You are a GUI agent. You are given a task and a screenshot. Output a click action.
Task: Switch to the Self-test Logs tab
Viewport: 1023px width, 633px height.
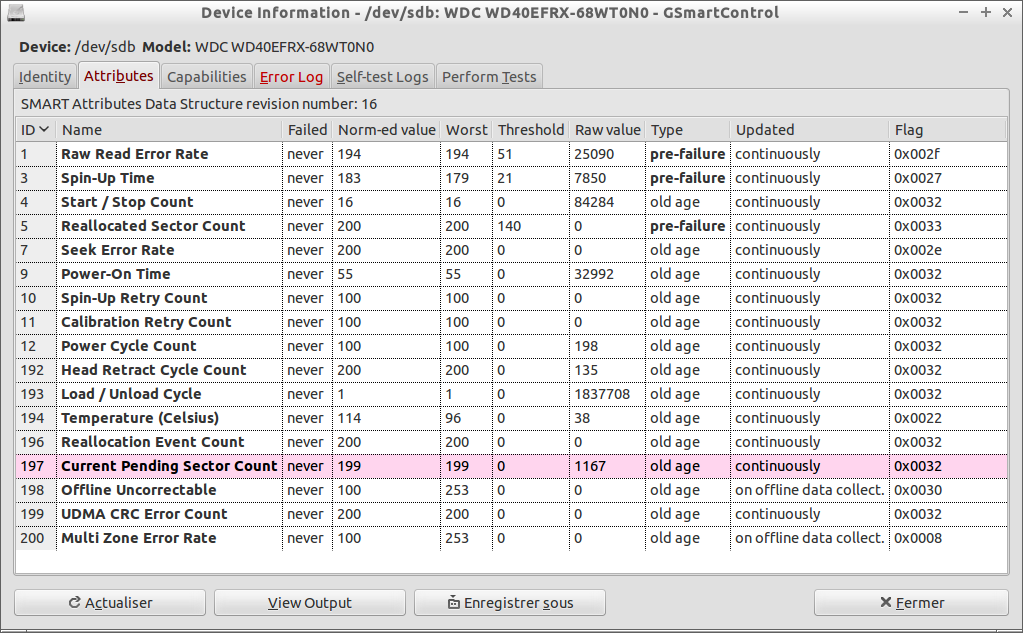[x=382, y=76]
